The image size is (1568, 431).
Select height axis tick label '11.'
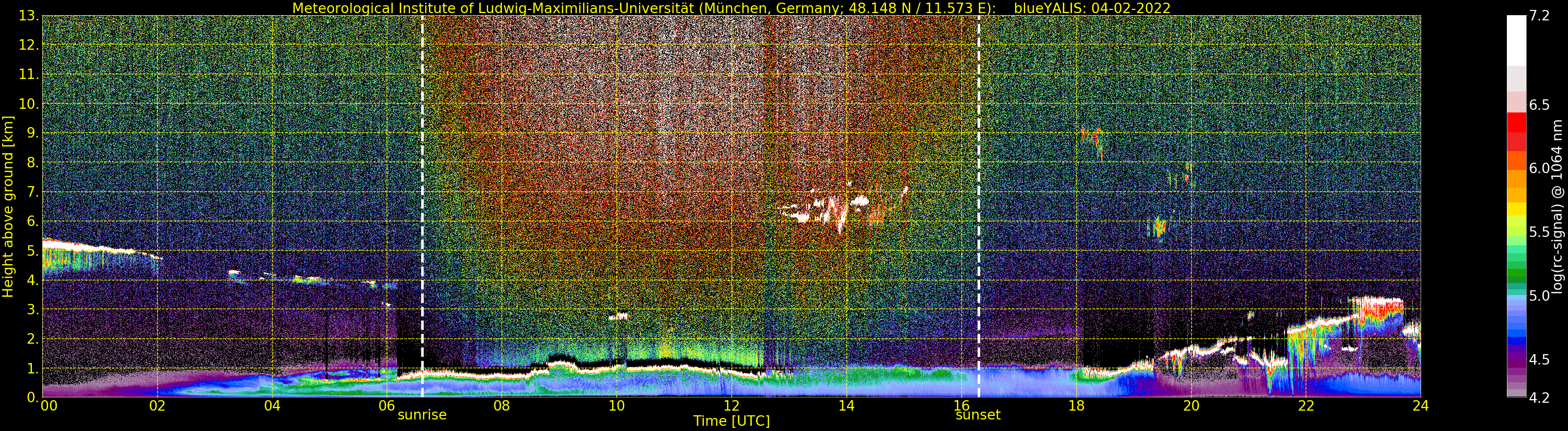[x=29, y=74]
